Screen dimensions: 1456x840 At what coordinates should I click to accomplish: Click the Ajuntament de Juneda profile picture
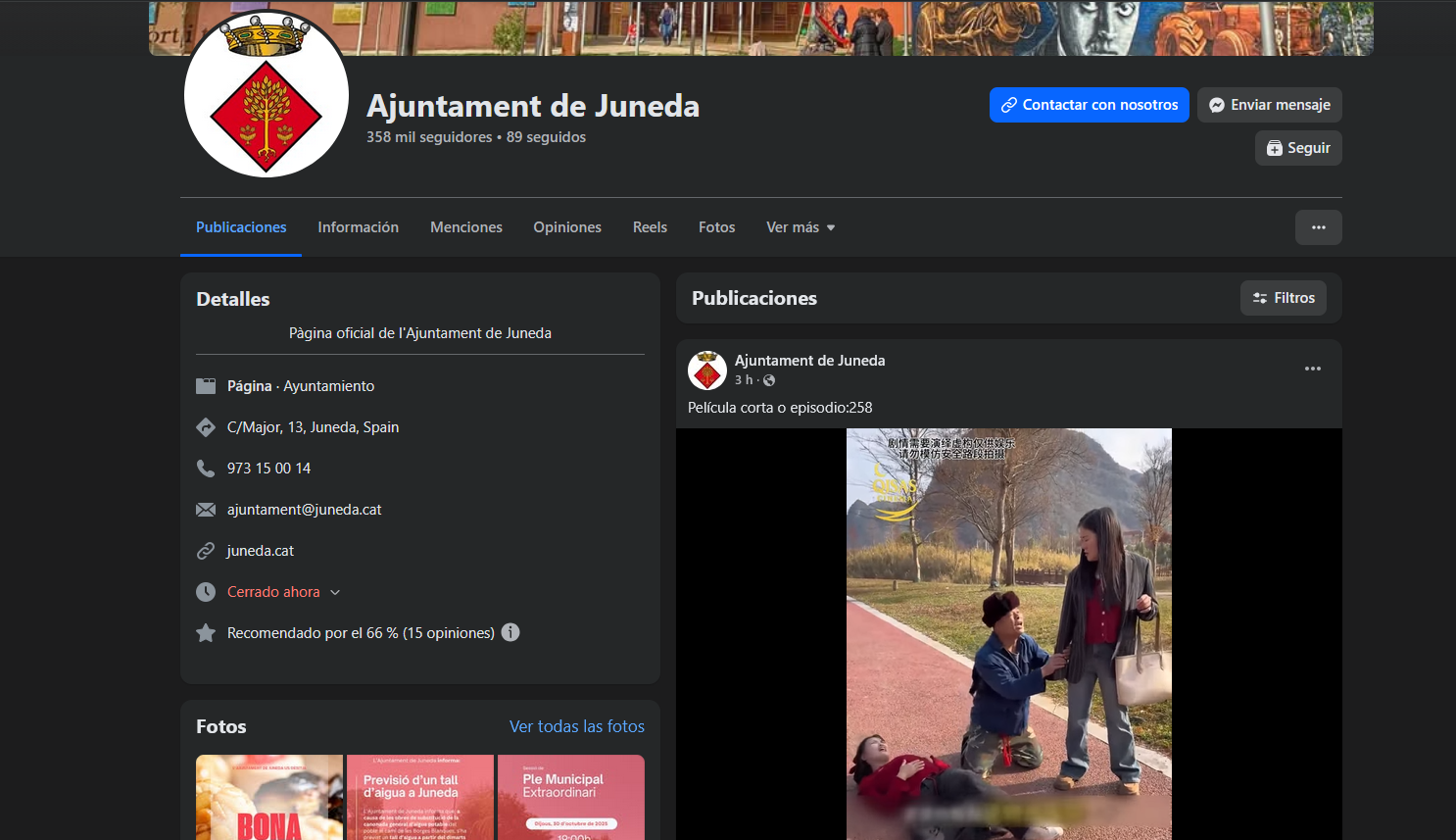267,95
